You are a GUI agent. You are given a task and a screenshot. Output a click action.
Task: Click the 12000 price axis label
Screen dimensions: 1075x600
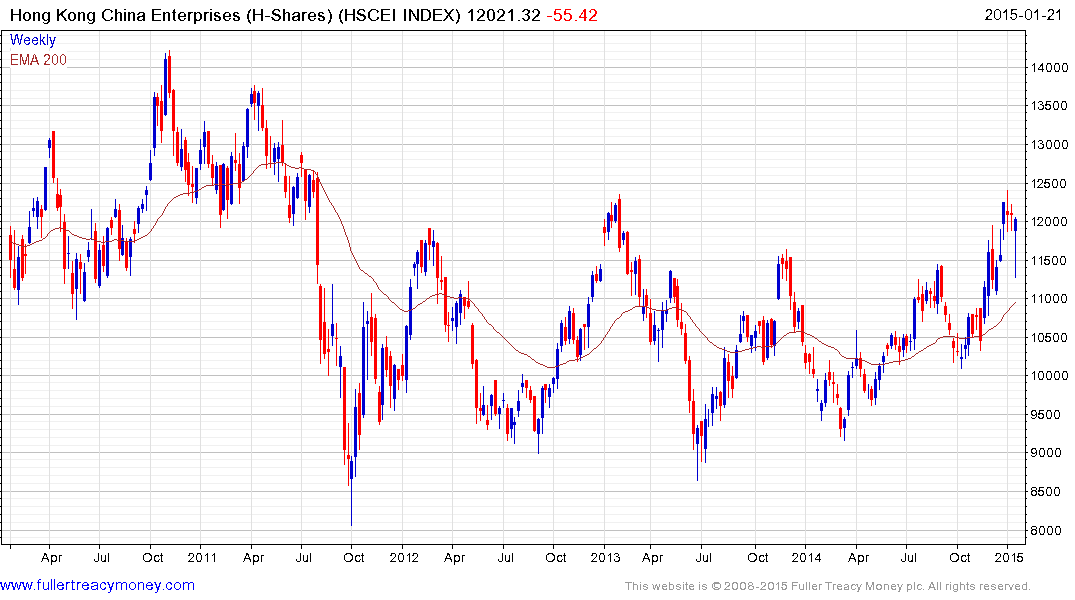click(x=1050, y=222)
